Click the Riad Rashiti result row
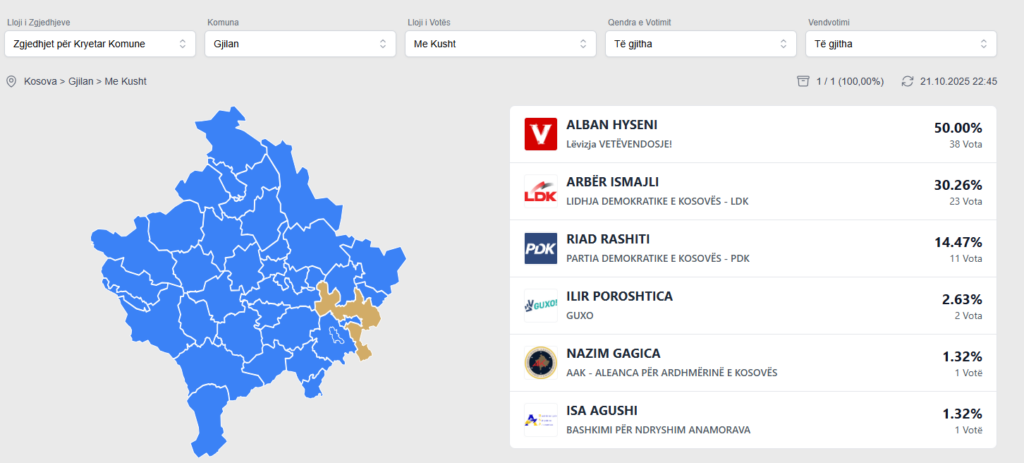 752,248
